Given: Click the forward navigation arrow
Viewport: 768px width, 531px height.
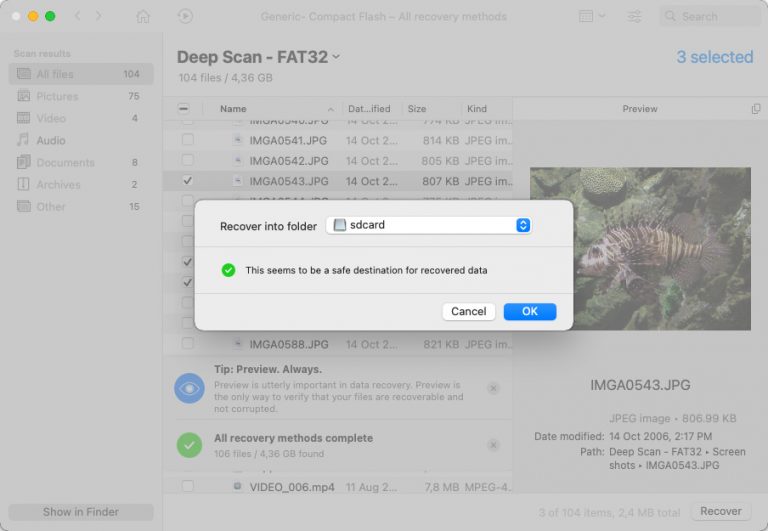Looking at the screenshot, I should (x=98, y=16).
